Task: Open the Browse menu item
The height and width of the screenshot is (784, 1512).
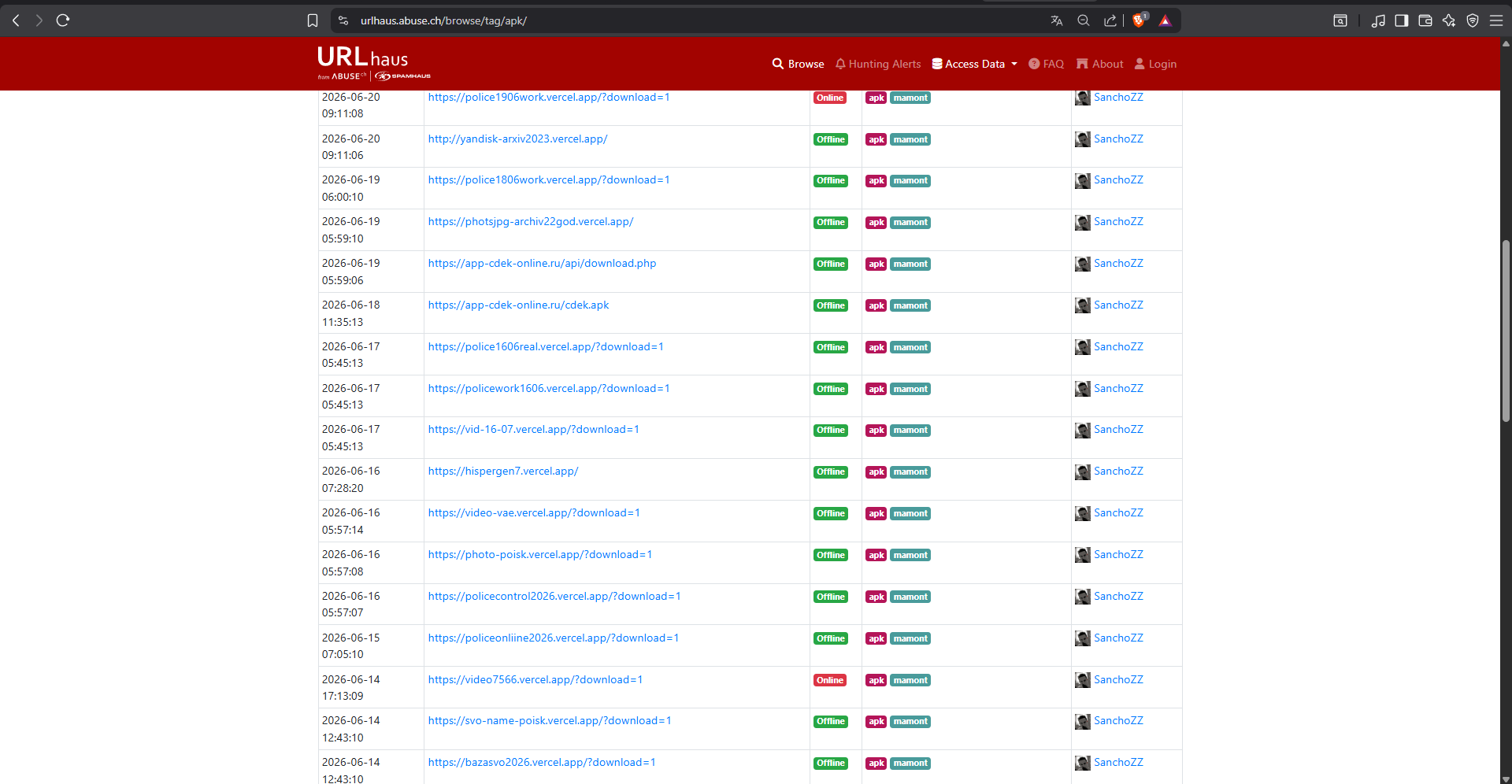Action: (799, 64)
